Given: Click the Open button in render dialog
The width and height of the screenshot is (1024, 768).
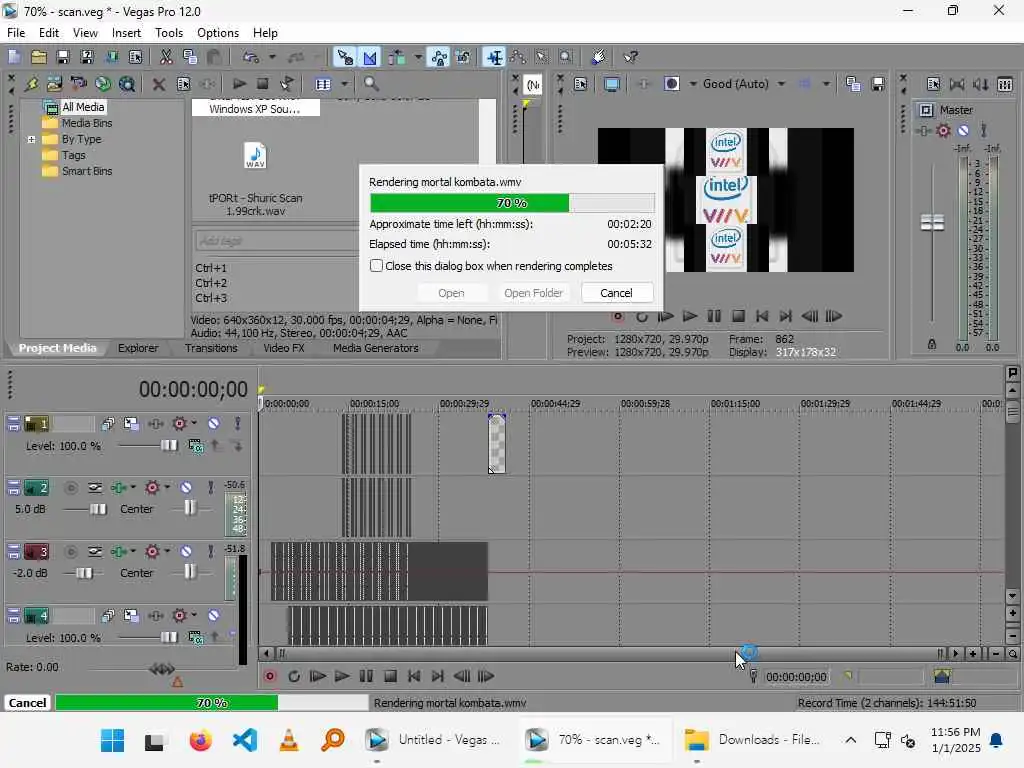Looking at the screenshot, I should [x=451, y=293].
